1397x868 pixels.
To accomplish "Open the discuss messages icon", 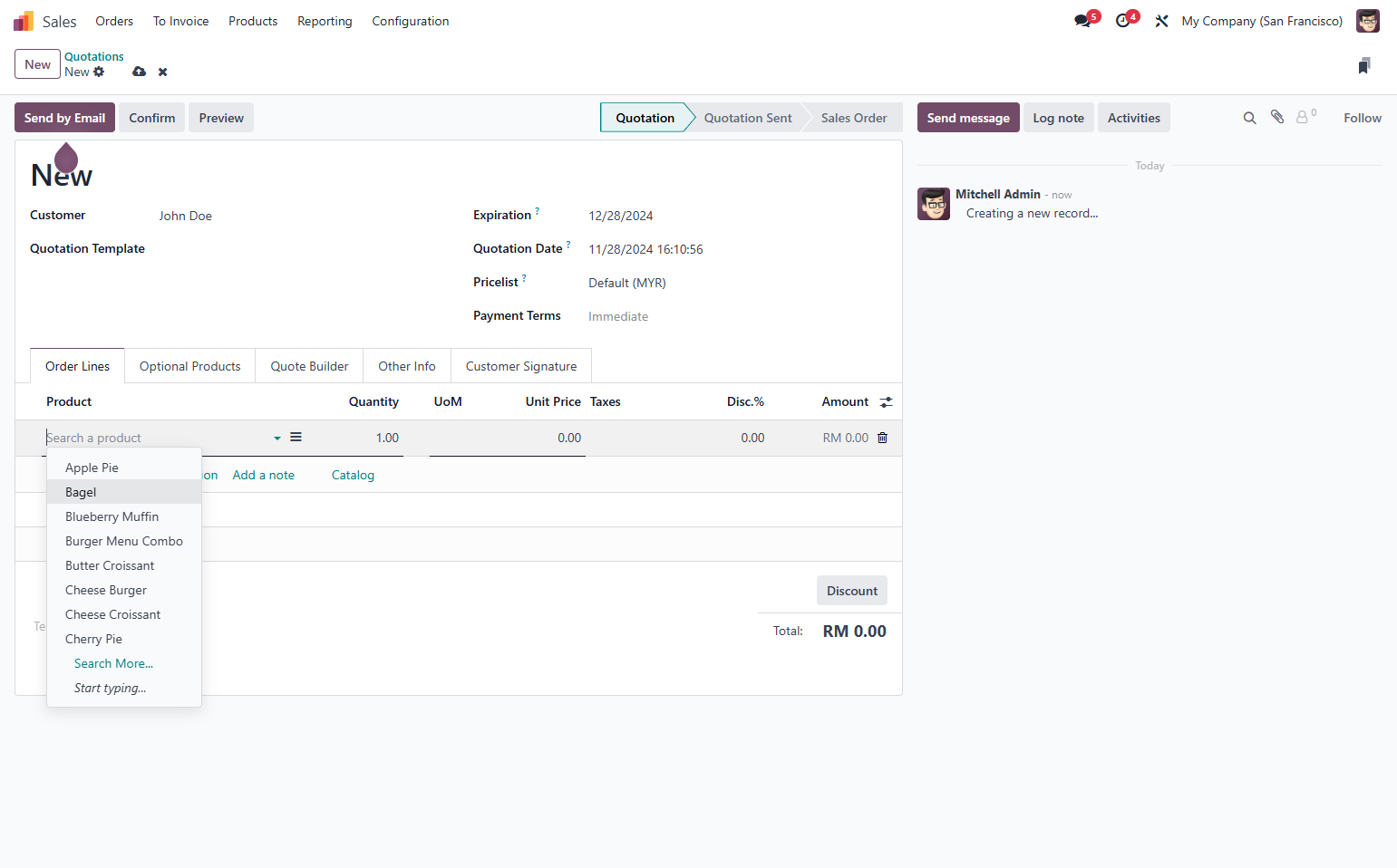I will click(x=1083, y=20).
